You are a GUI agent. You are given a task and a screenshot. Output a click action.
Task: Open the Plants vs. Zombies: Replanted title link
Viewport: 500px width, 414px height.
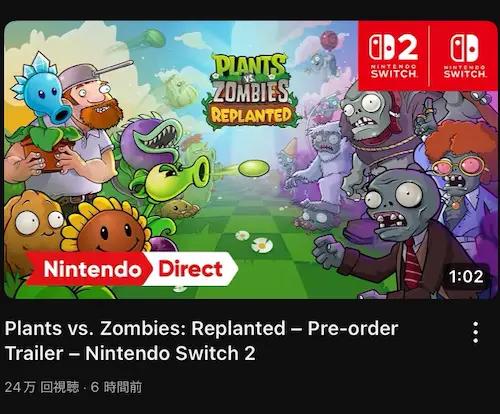[201, 341]
